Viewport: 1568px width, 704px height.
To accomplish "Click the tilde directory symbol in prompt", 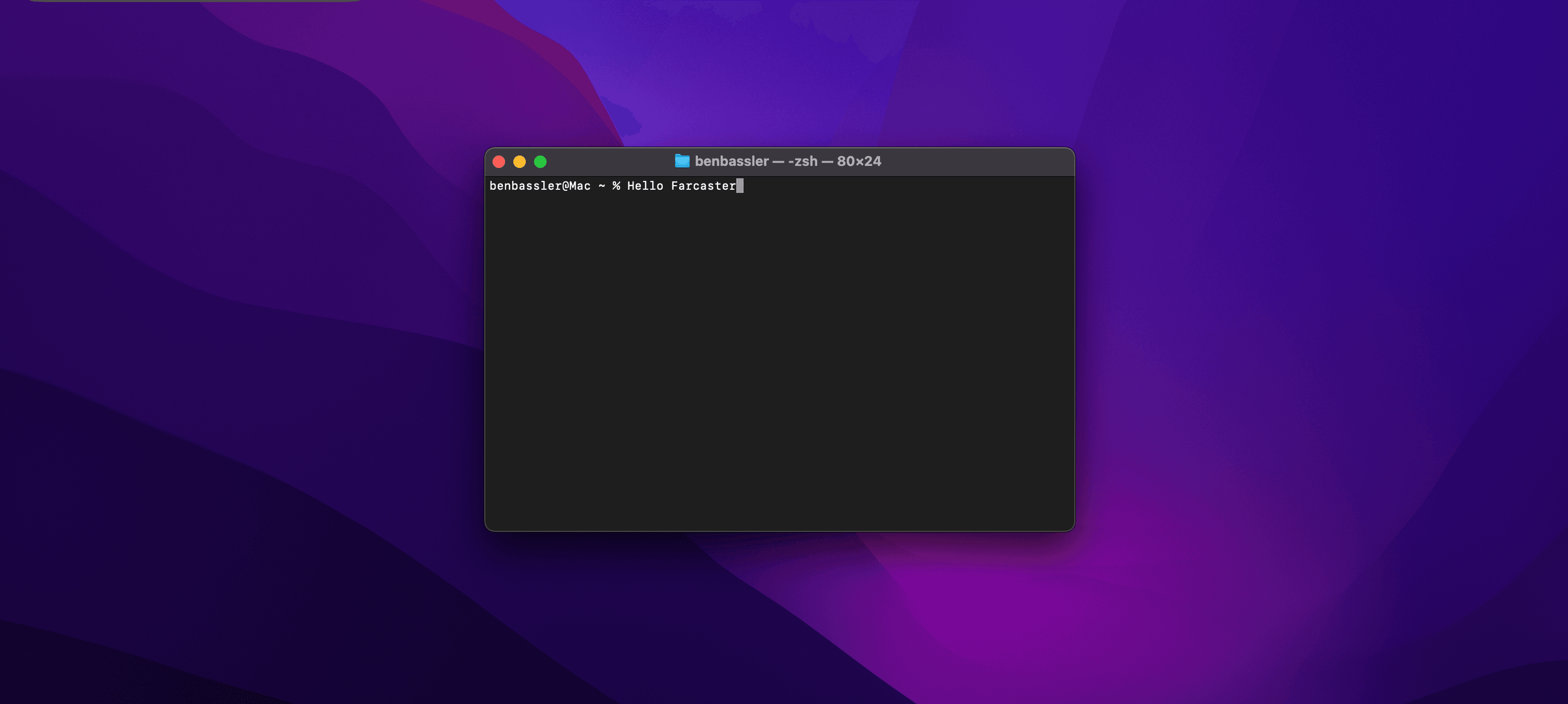I will click(x=601, y=186).
